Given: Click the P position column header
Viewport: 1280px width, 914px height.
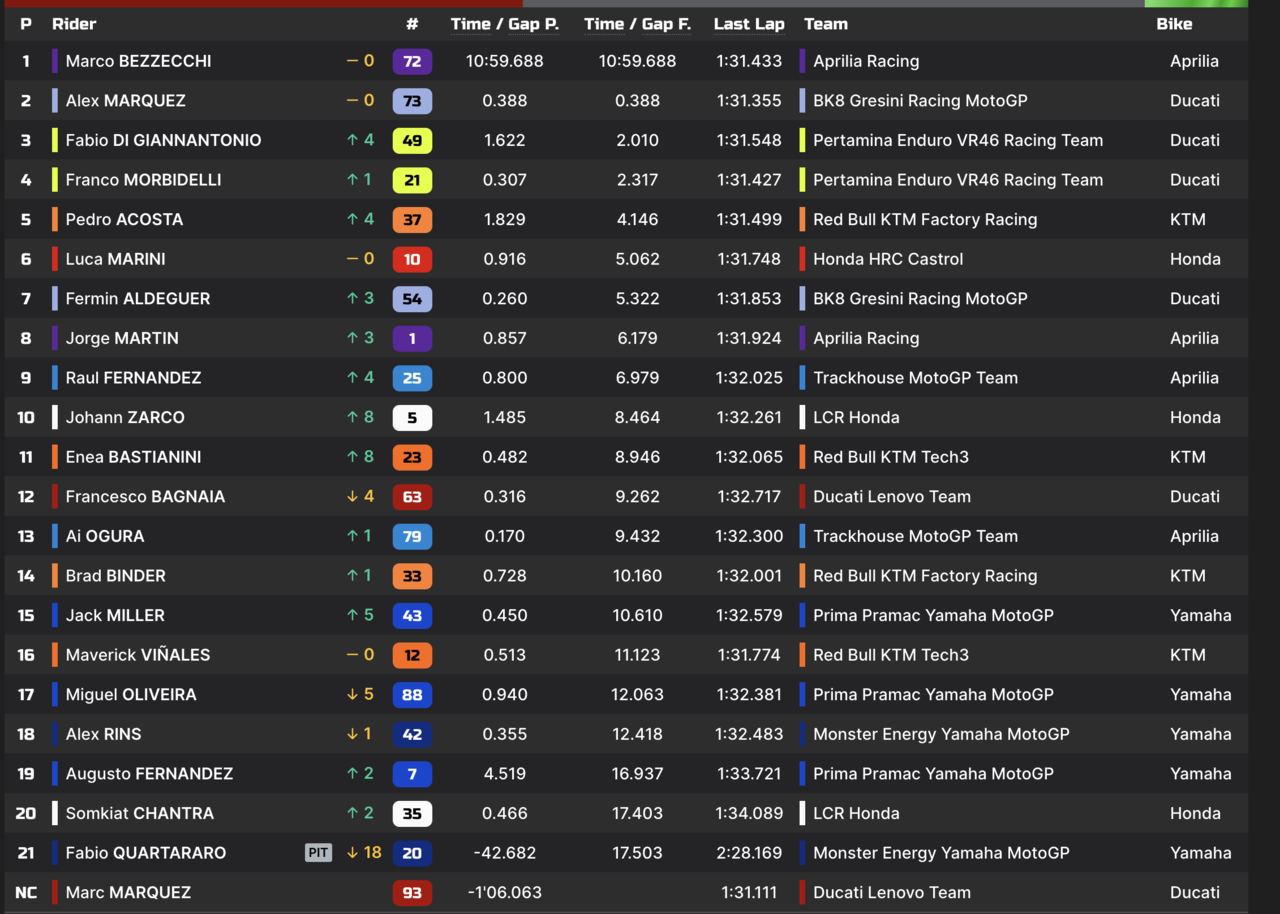Looking at the screenshot, I should point(26,24).
